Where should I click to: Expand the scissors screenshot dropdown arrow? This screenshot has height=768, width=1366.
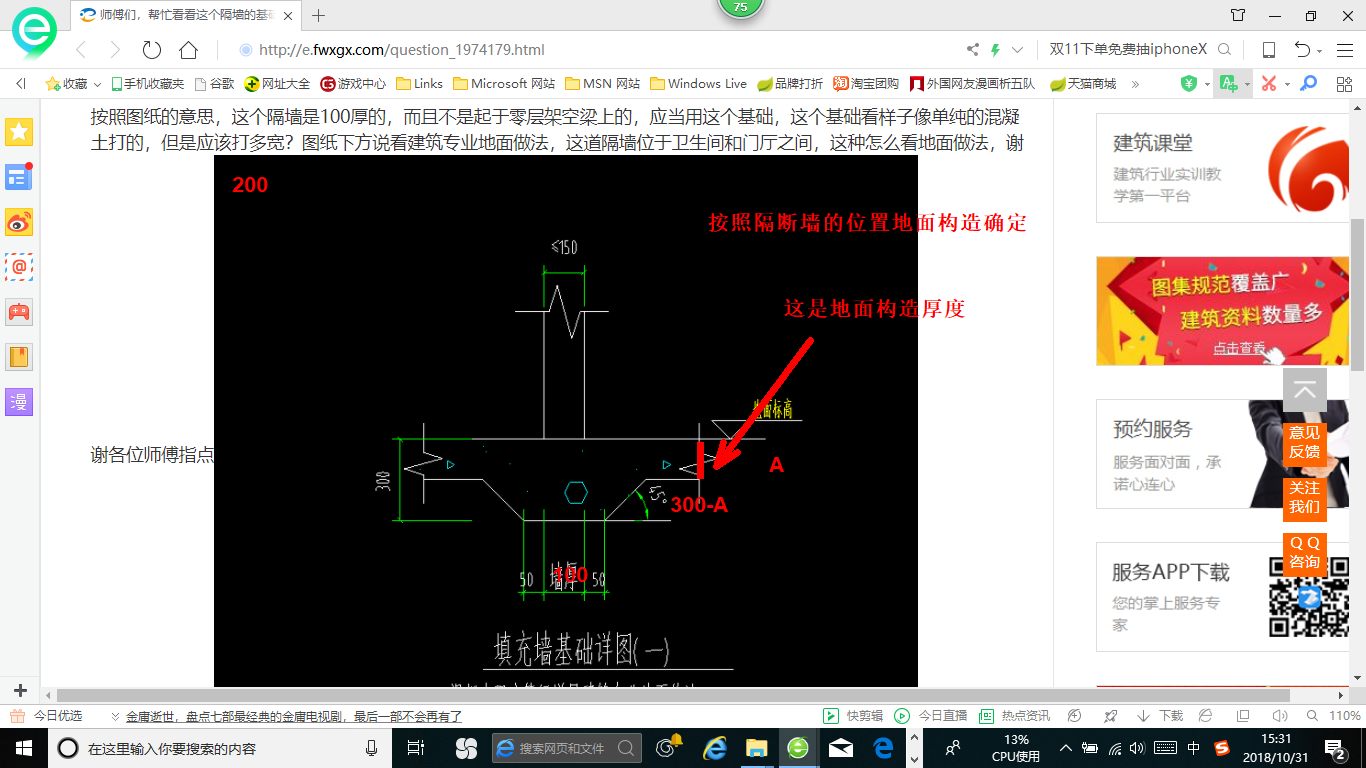pyautogui.click(x=1287, y=84)
